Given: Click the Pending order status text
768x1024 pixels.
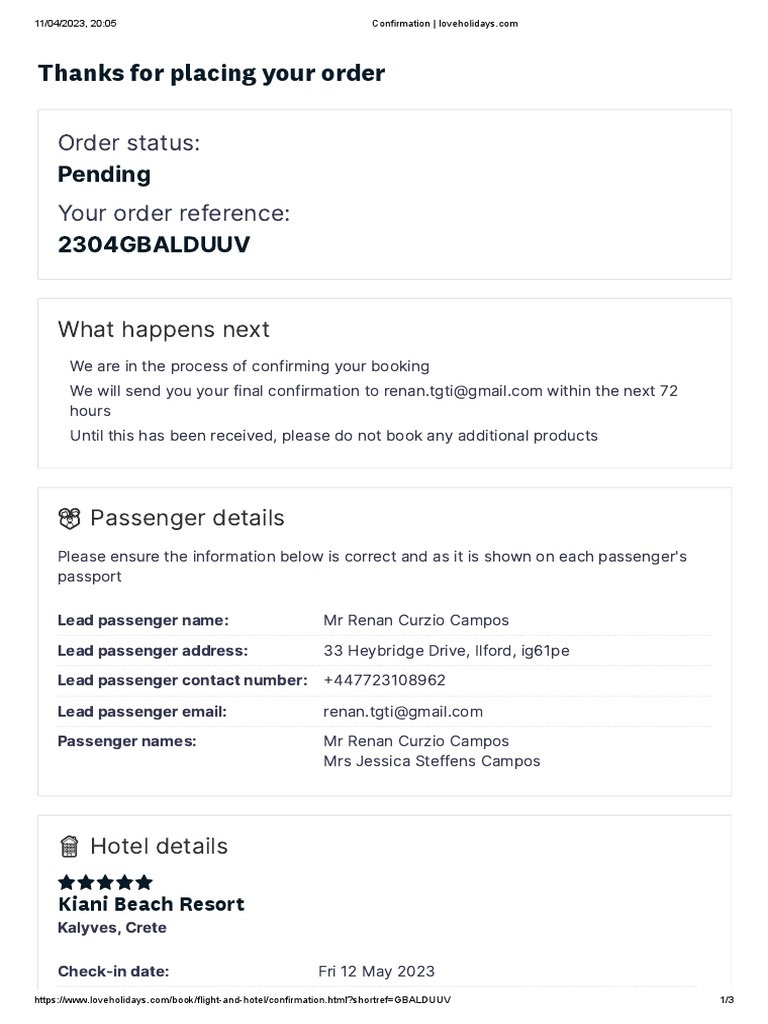Looking at the screenshot, I should click(104, 174).
